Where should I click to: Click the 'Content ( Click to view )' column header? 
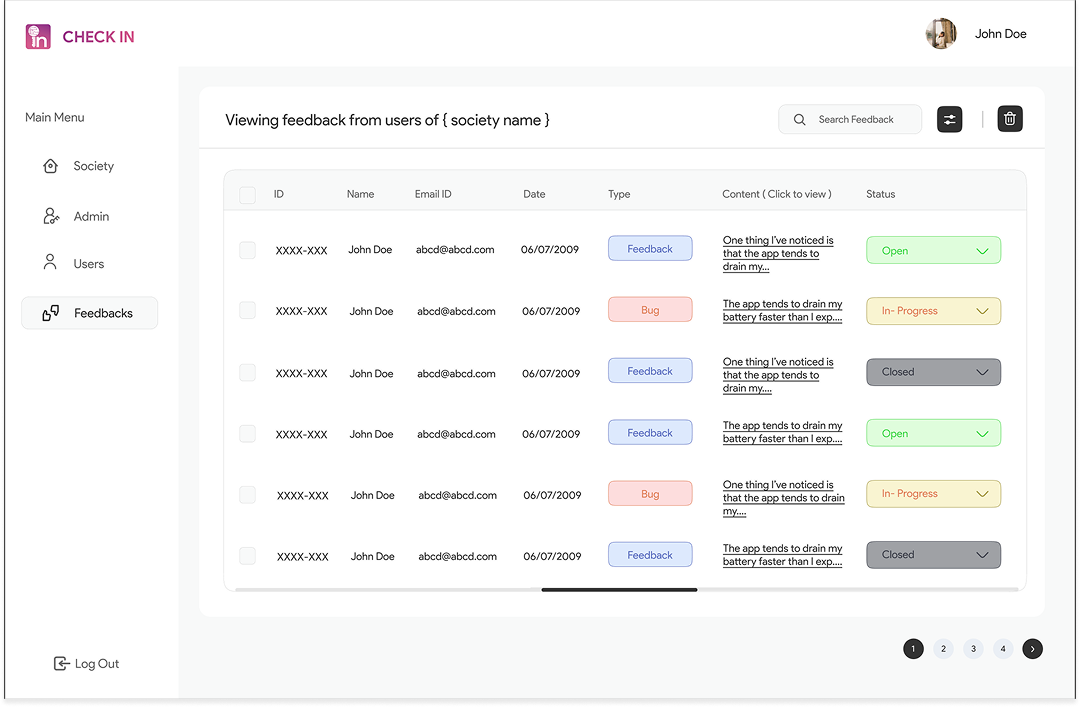777,194
